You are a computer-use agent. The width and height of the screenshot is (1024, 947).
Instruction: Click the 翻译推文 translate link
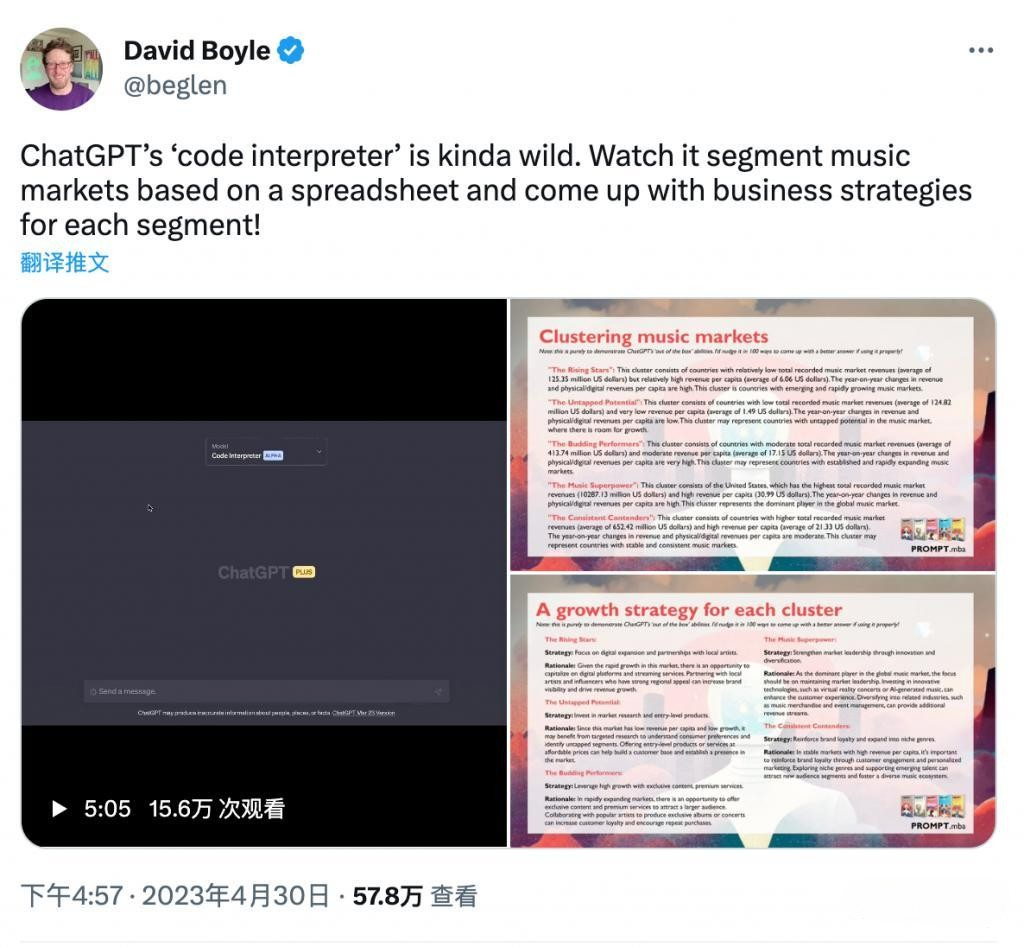point(65,263)
